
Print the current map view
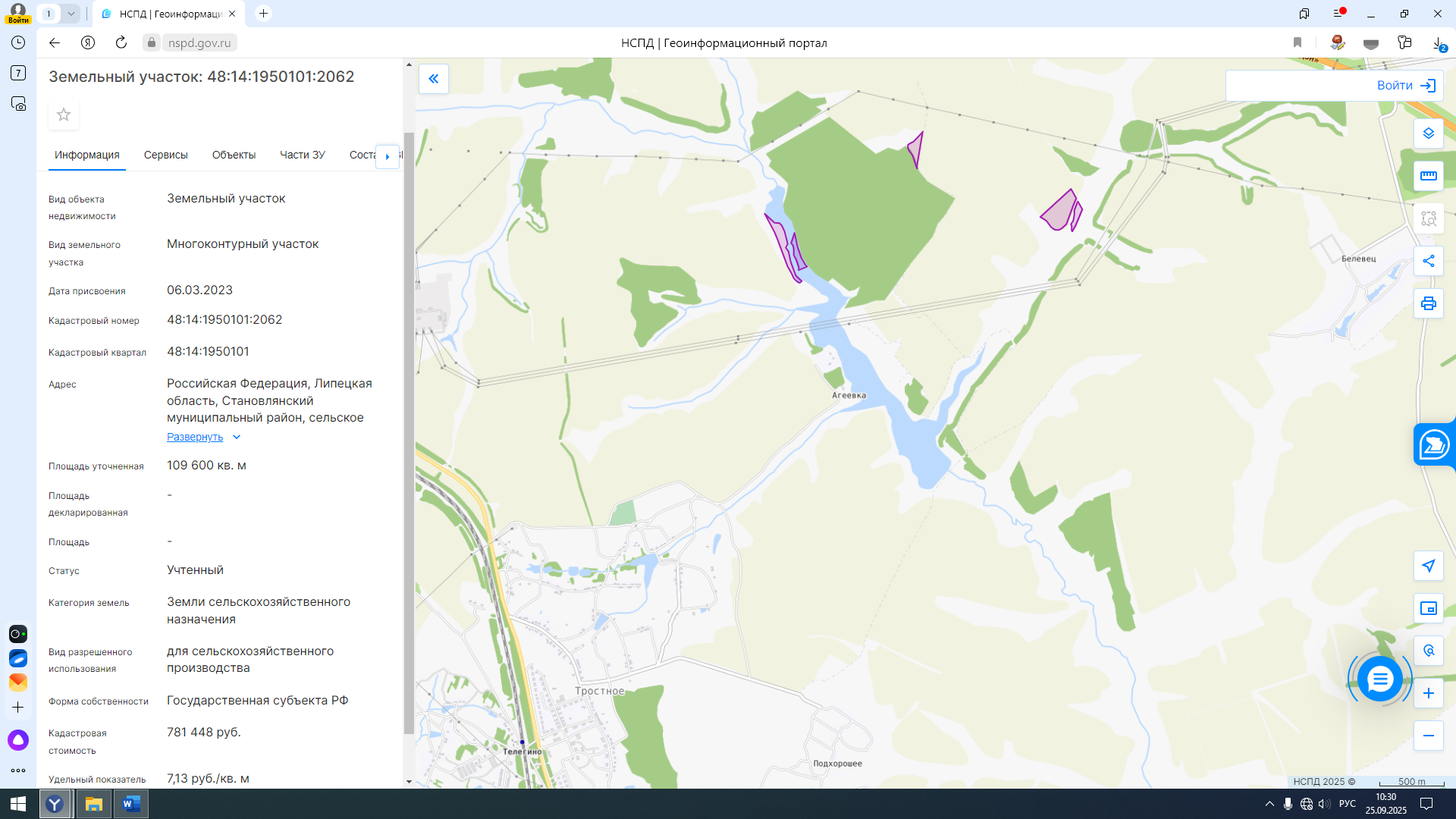pyautogui.click(x=1428, y=303)
